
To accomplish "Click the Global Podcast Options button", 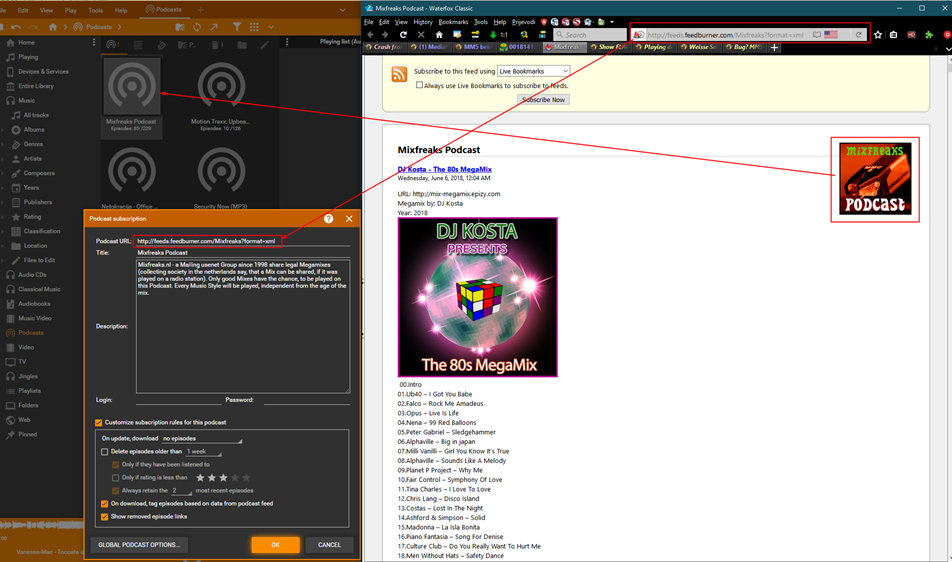I will 138,545.
